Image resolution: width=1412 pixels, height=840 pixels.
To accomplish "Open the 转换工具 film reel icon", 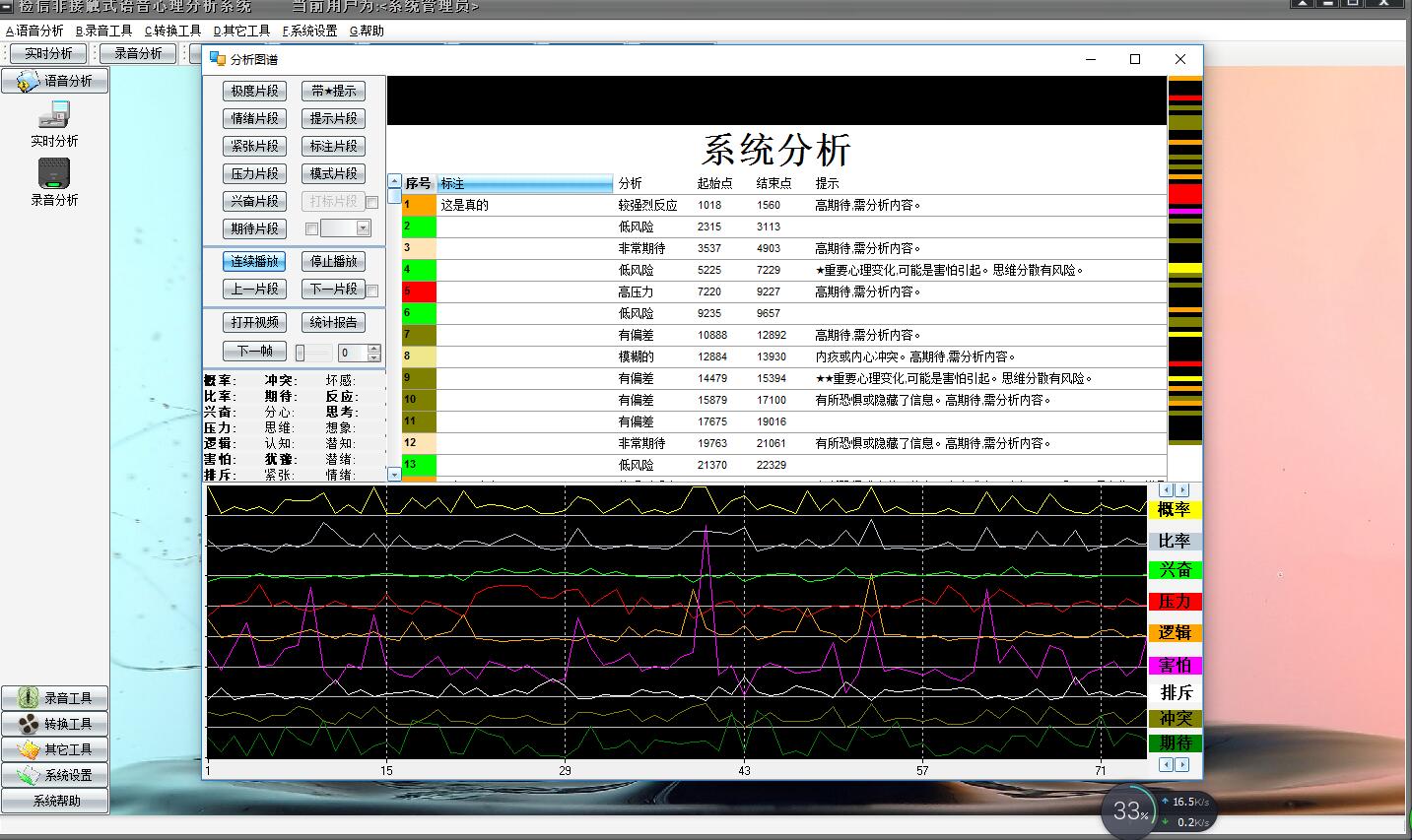I will tap(29, 724).
